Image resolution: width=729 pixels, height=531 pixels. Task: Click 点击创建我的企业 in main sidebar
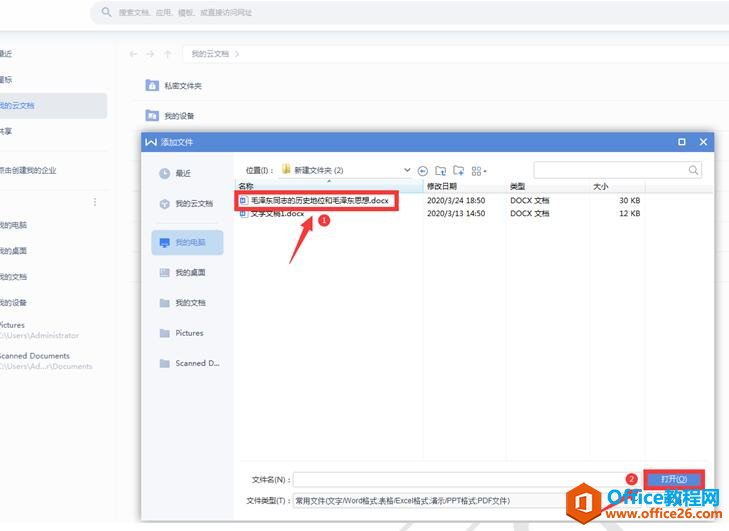pos(28,170)
